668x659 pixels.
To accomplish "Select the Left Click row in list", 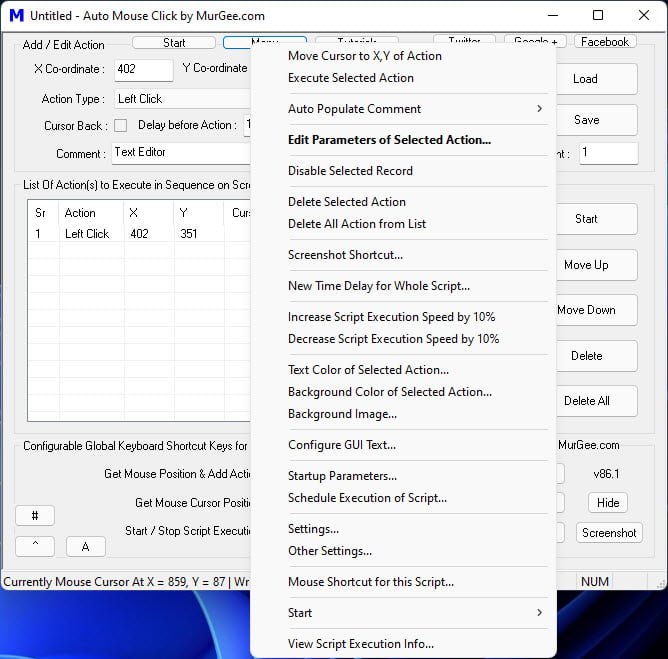I will click(x=139, y=234).
